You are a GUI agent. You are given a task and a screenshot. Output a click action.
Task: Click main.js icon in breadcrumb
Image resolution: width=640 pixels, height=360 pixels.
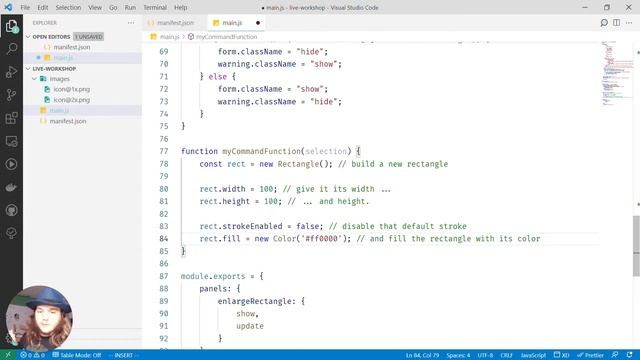click(153, 37)
